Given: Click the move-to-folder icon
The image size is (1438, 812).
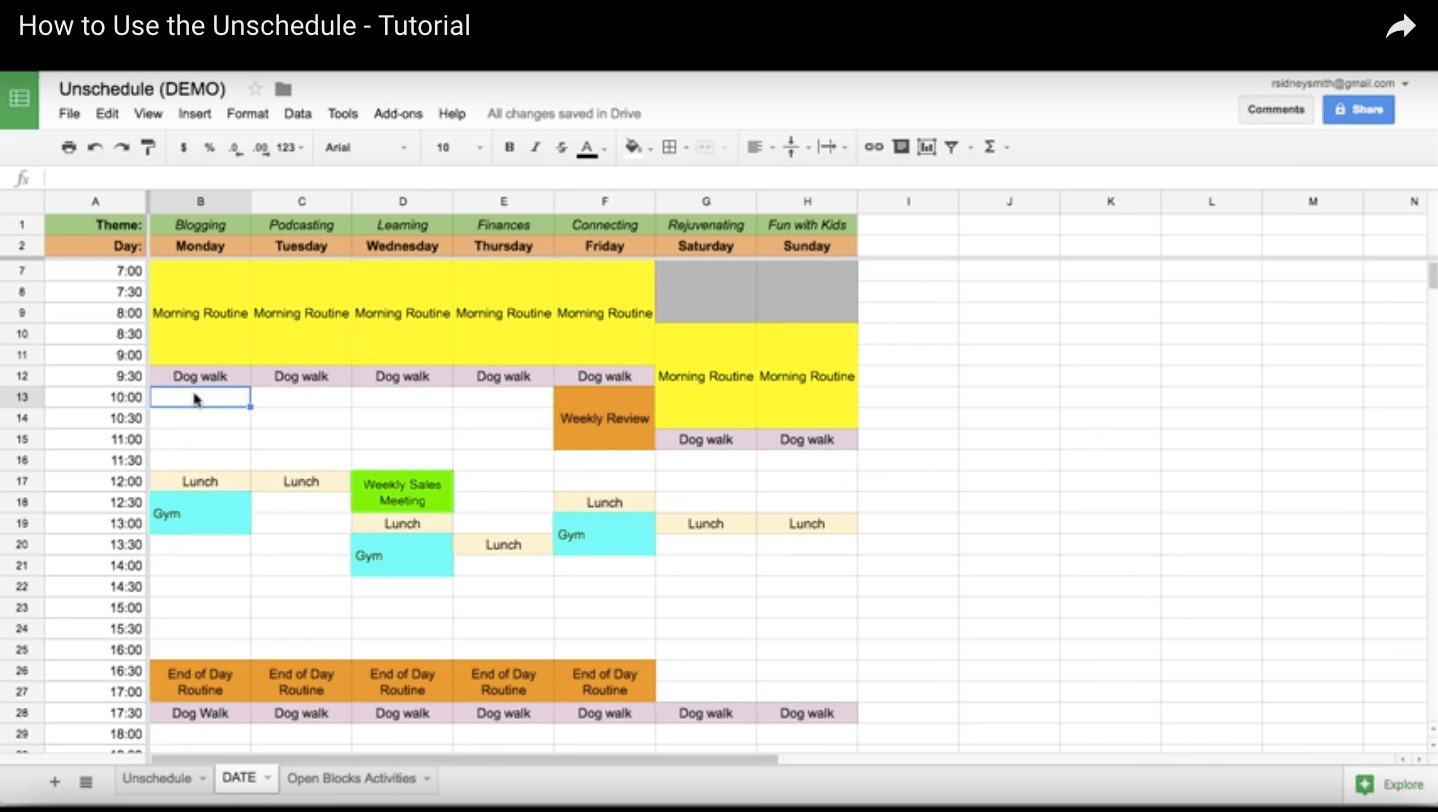Looking at the screenshot, I should coord(283,89).
